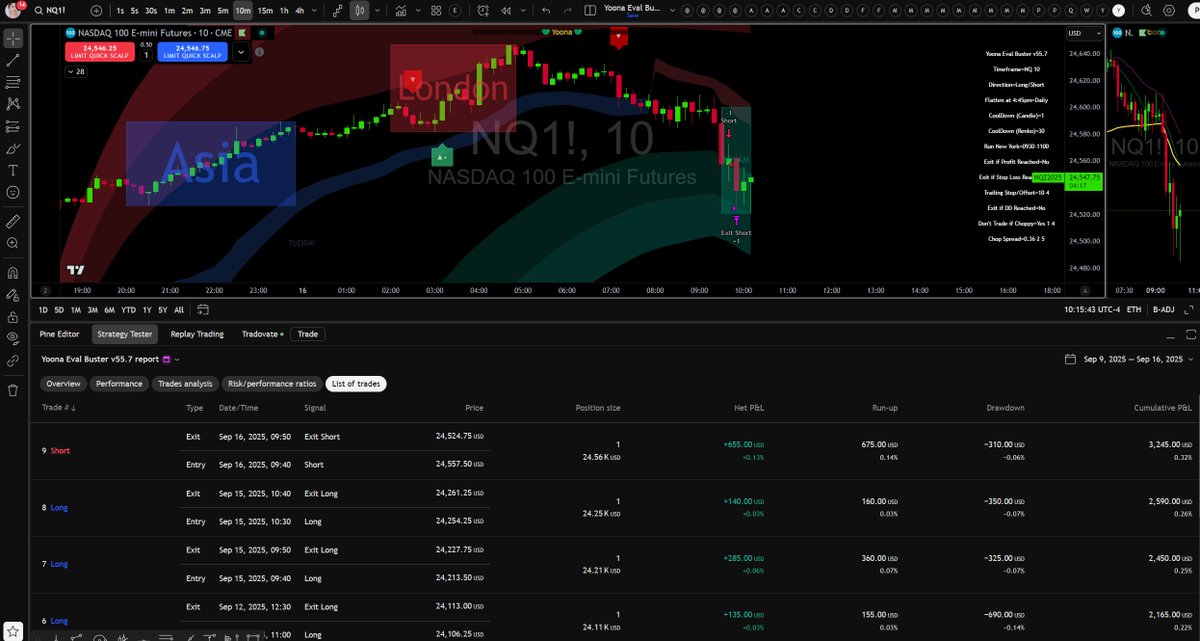This screenshot has height=641, width=1200.
Task: Select the All date range
Action: click(178, 310)
